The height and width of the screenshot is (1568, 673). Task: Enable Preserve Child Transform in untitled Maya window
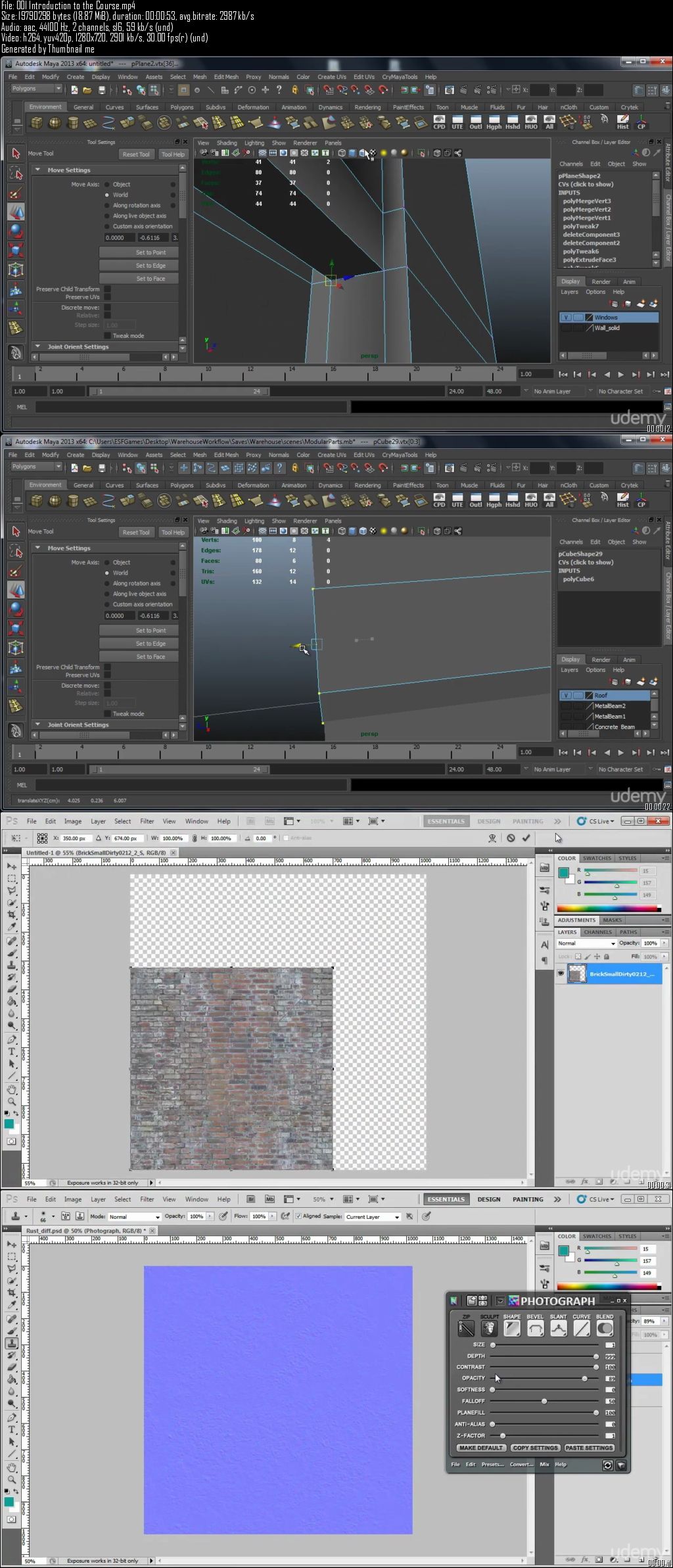coord(107,289)
